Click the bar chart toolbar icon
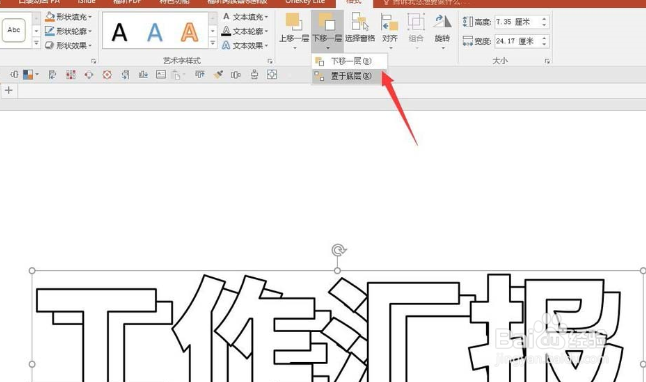The height and width of the screenshot is (382, 646). (x=143, y=75)
